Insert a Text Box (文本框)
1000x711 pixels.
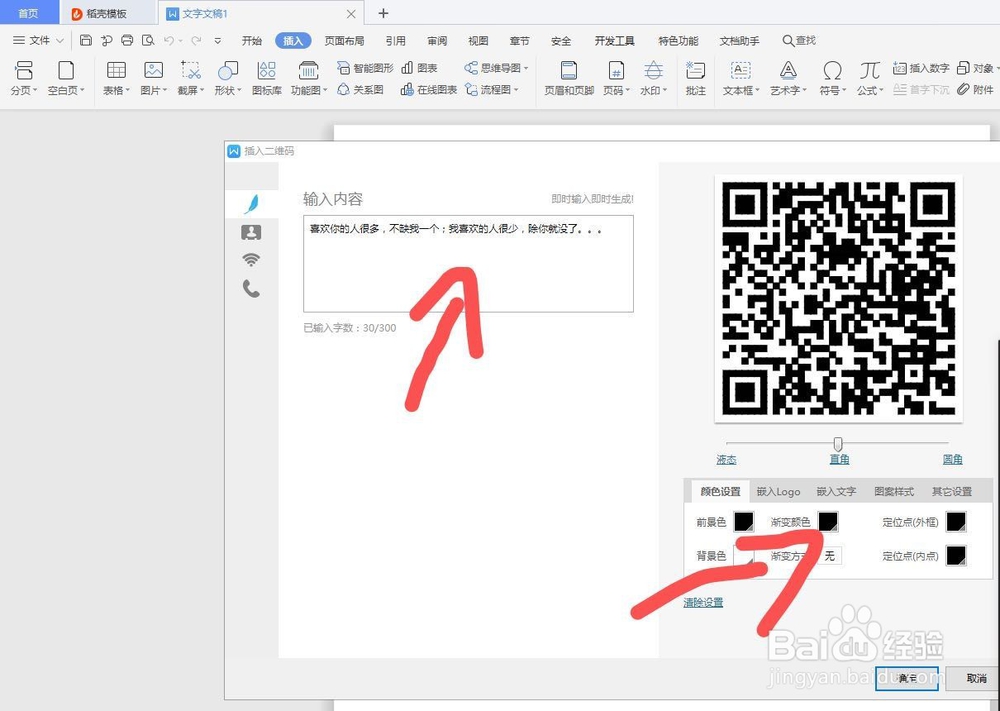coord(740,78)
